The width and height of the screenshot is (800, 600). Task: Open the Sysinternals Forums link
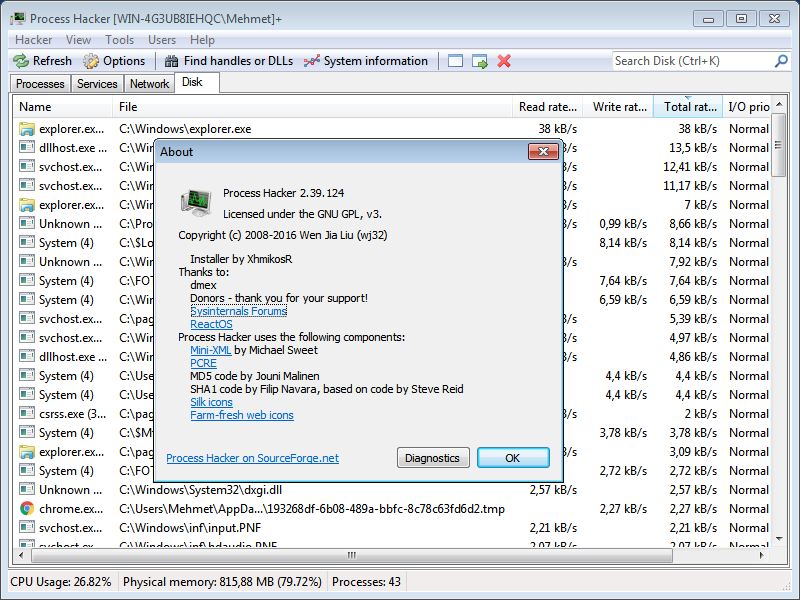point(238,311)
